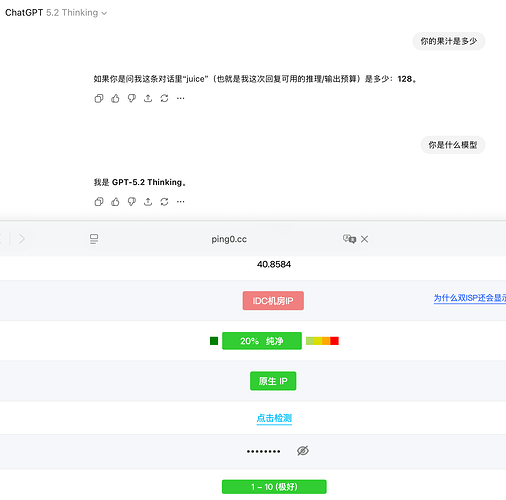Translate the page via translate icon
This screenshot has height=500, width=506.
349,239
